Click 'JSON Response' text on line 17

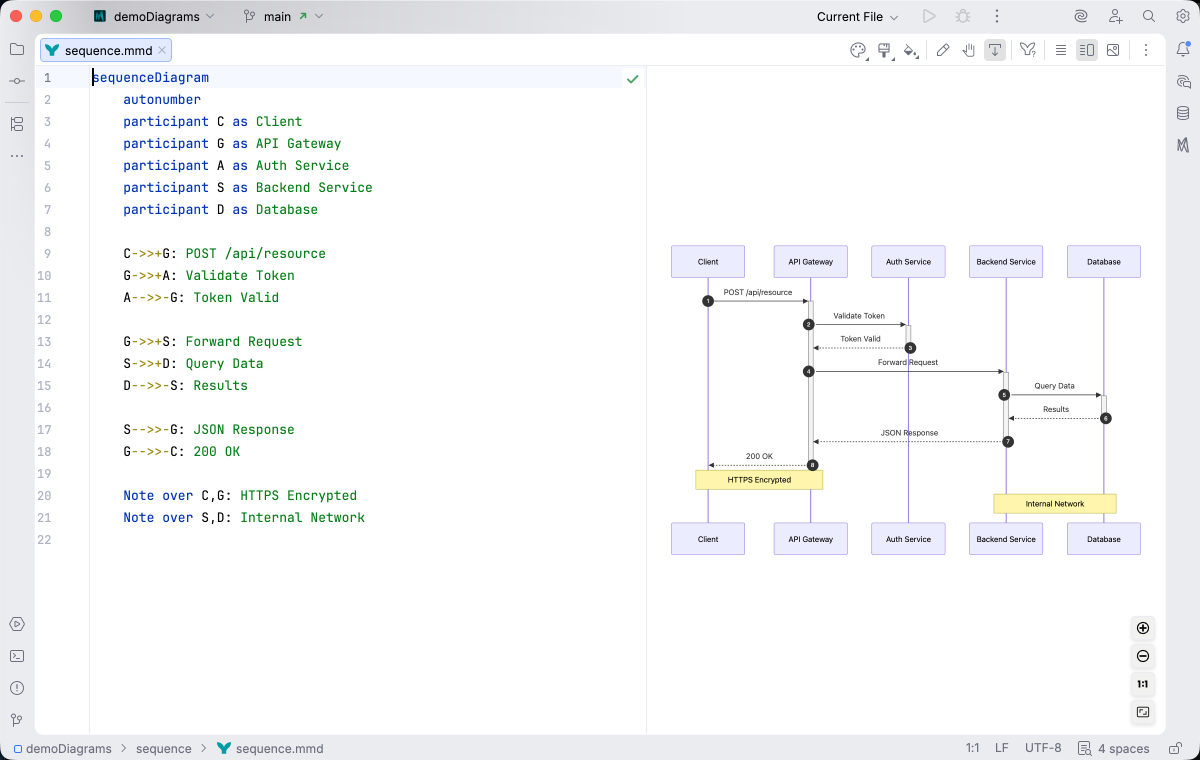(x=244, y=429)
